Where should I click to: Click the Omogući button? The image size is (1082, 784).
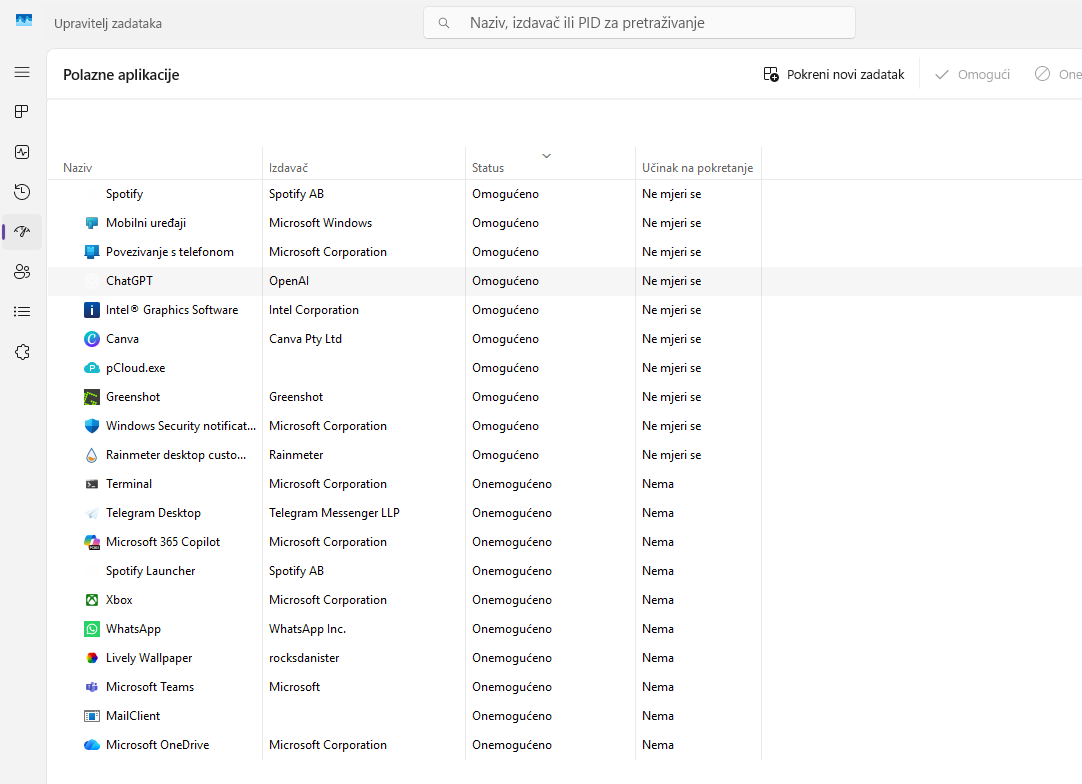click(972, 75)
